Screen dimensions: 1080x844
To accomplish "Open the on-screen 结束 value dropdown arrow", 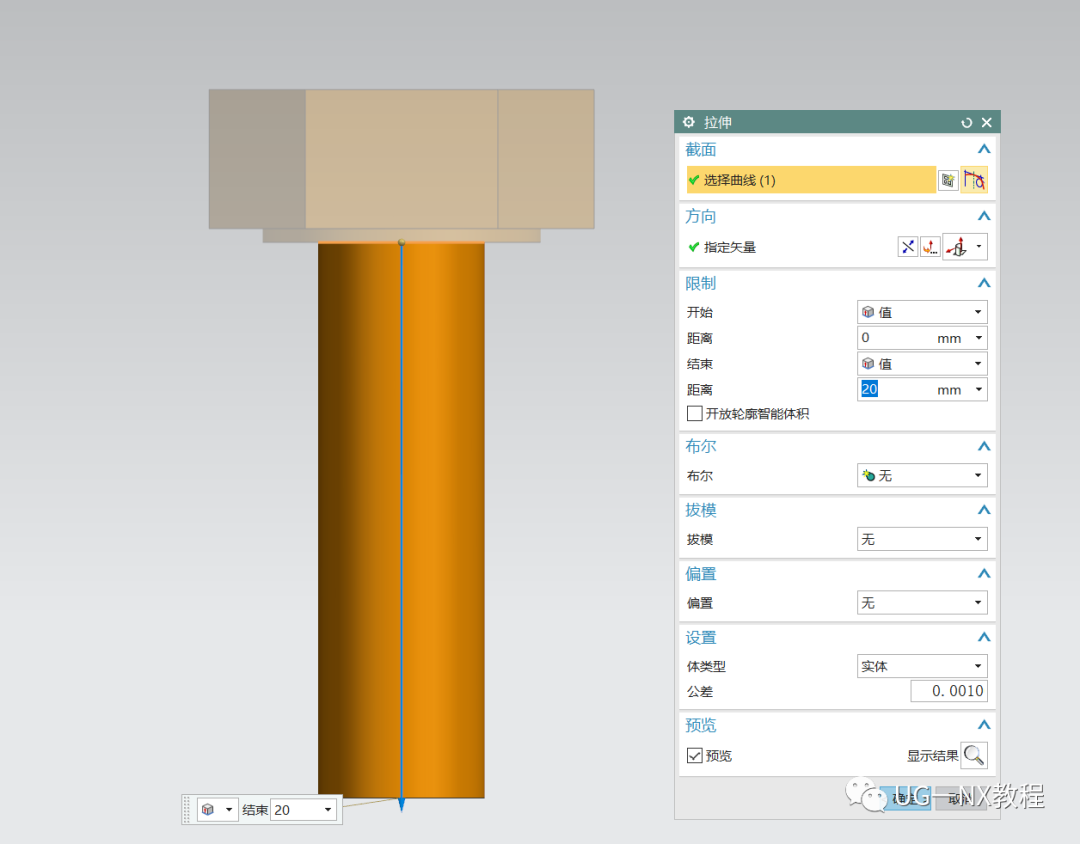I will pos(328,810).
